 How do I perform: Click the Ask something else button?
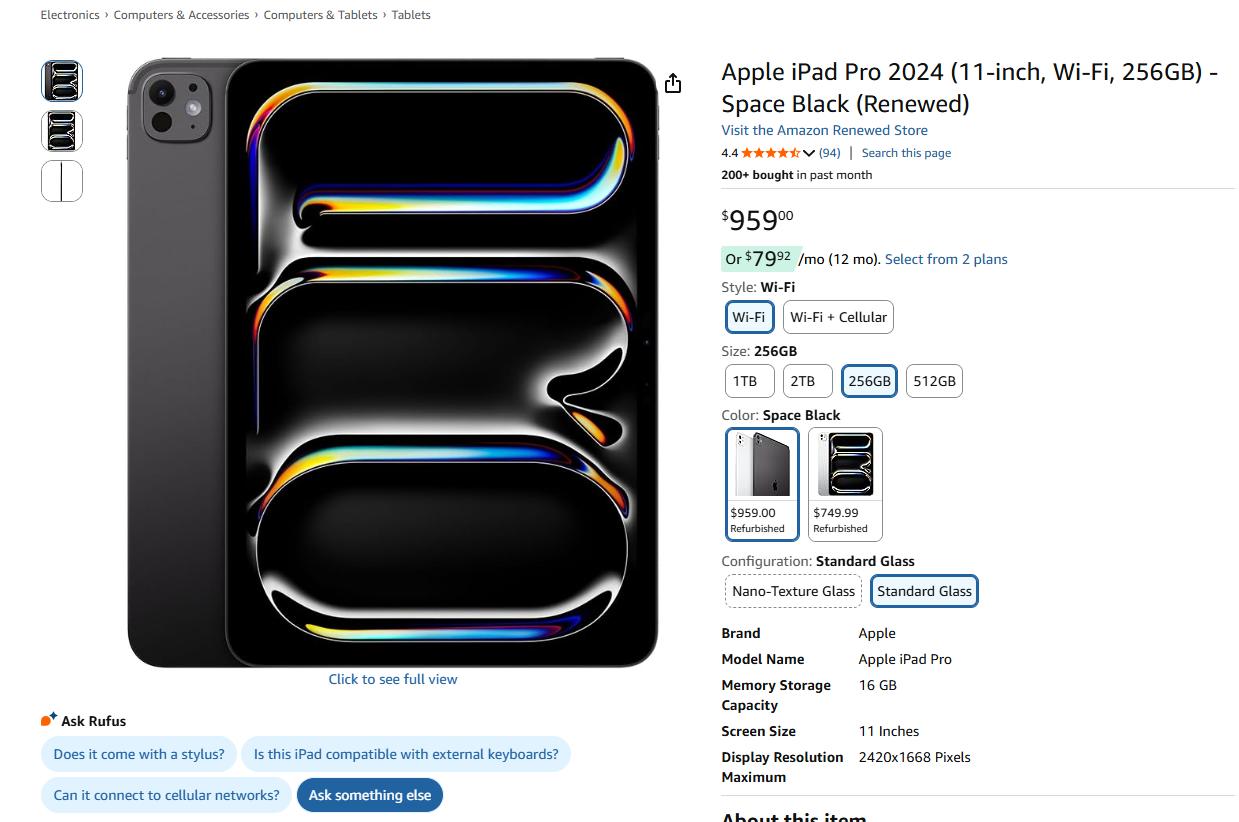click(x=370, y=795)
